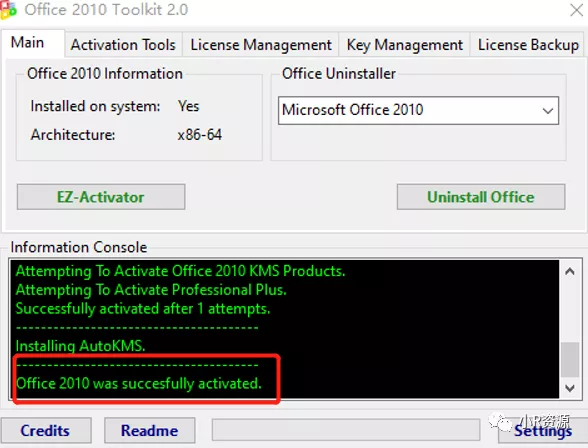Click the line 'Installing AutoKMS.'
Viewport: 588px width, 448px height.
click(x=80, y=345)
